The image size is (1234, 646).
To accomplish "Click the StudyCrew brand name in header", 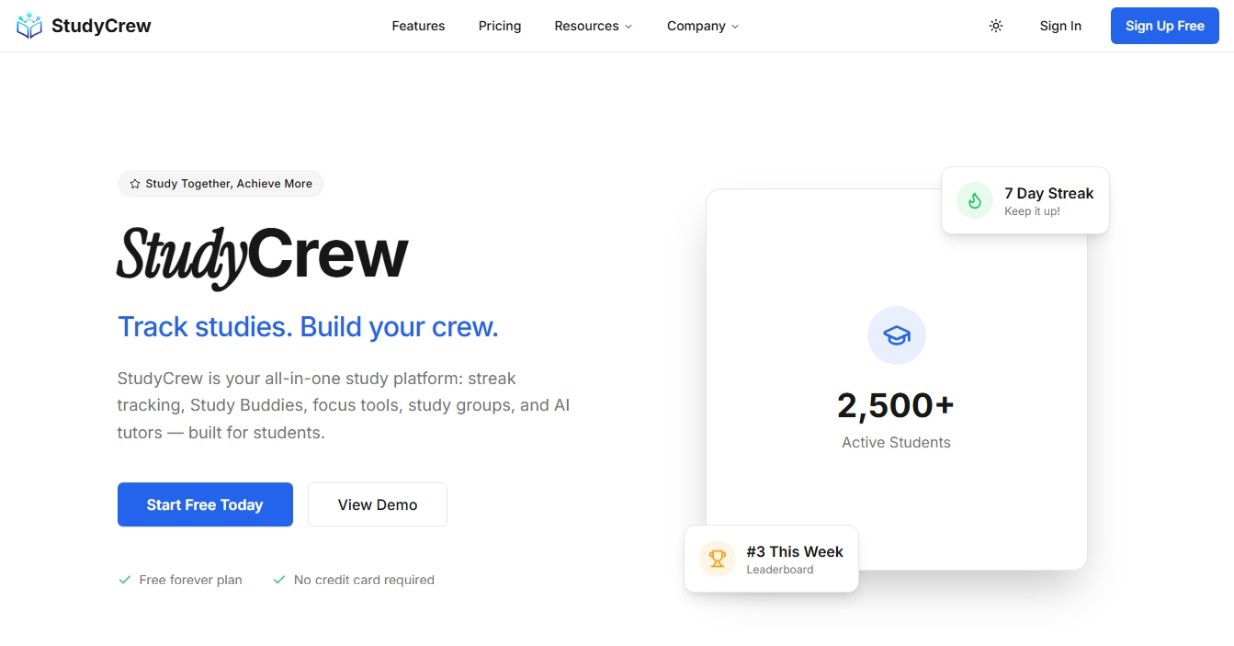I will pyautogui.click(x=101, y=26).
